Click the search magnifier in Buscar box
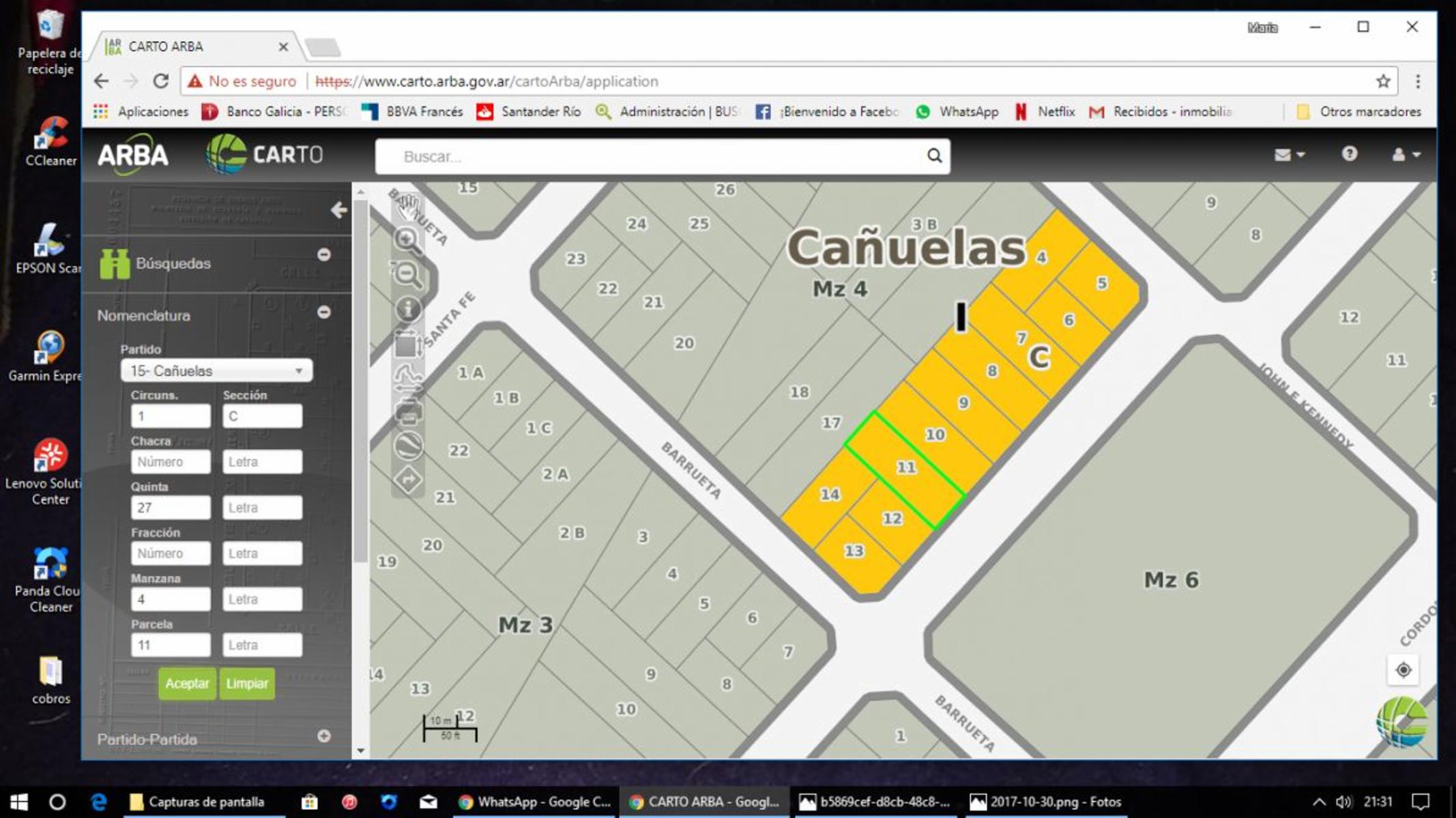Viewport: 1456px width, 818px height. point(934,156)
